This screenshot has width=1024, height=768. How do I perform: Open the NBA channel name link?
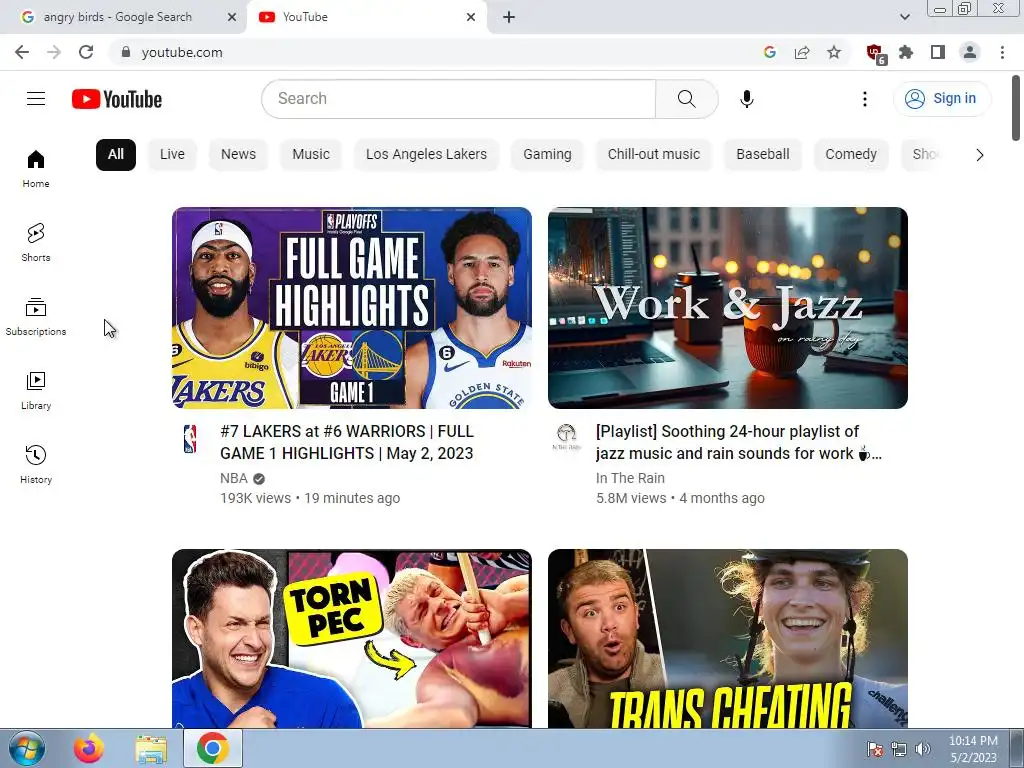point(234,478)
